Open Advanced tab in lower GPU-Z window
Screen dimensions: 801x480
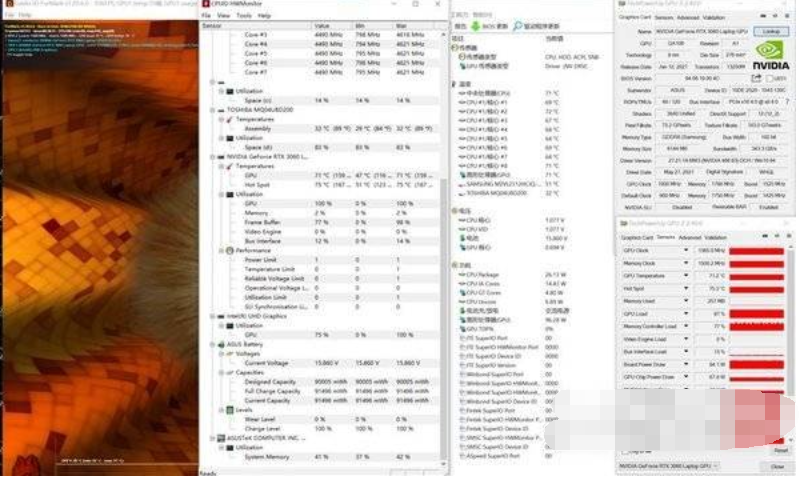[690, 237]
